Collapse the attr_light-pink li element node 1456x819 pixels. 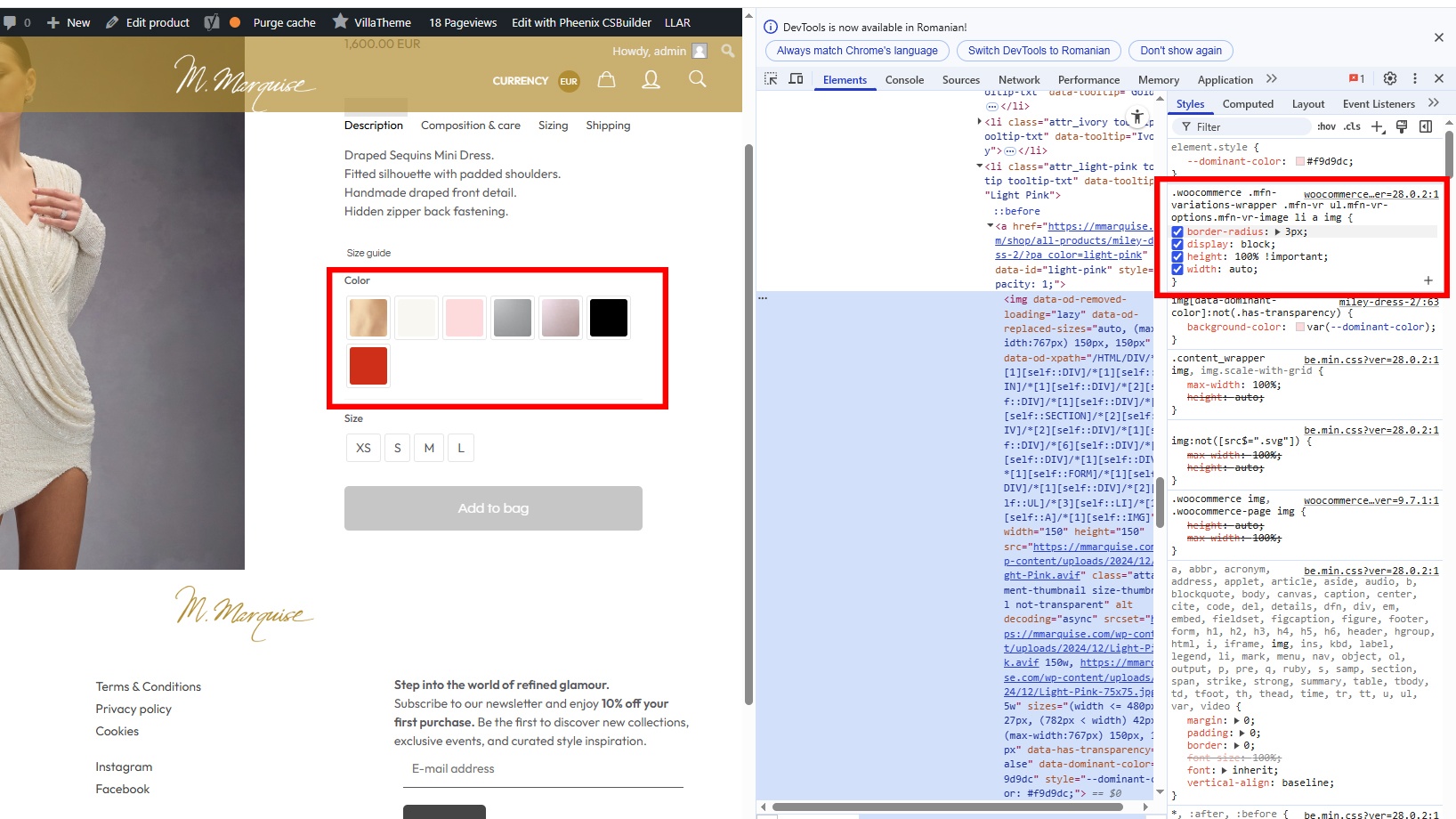(980, 166)
